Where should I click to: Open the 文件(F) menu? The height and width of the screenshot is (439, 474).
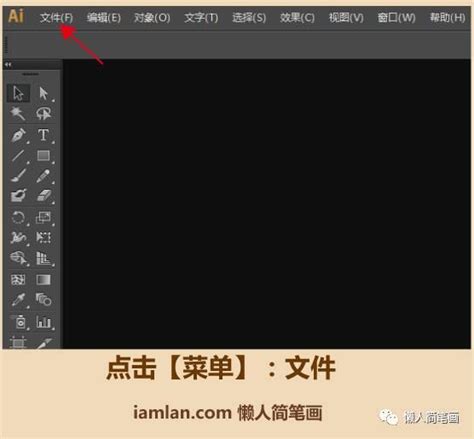[x=56, y=17]
